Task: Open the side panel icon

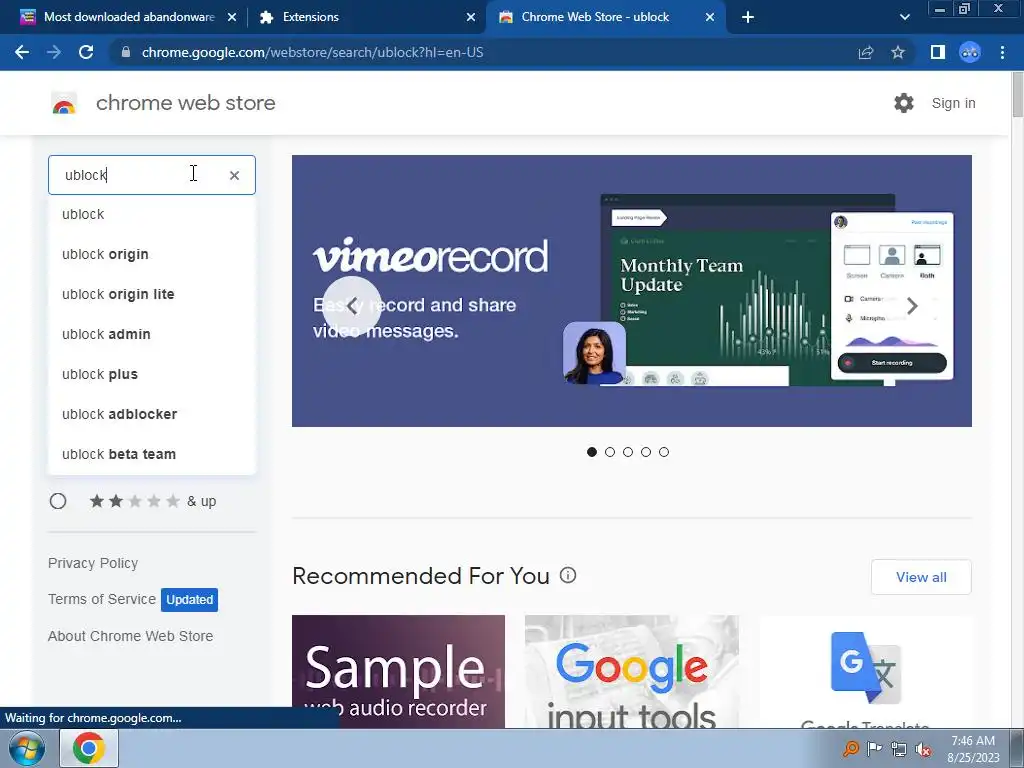Action: (938, 52)
